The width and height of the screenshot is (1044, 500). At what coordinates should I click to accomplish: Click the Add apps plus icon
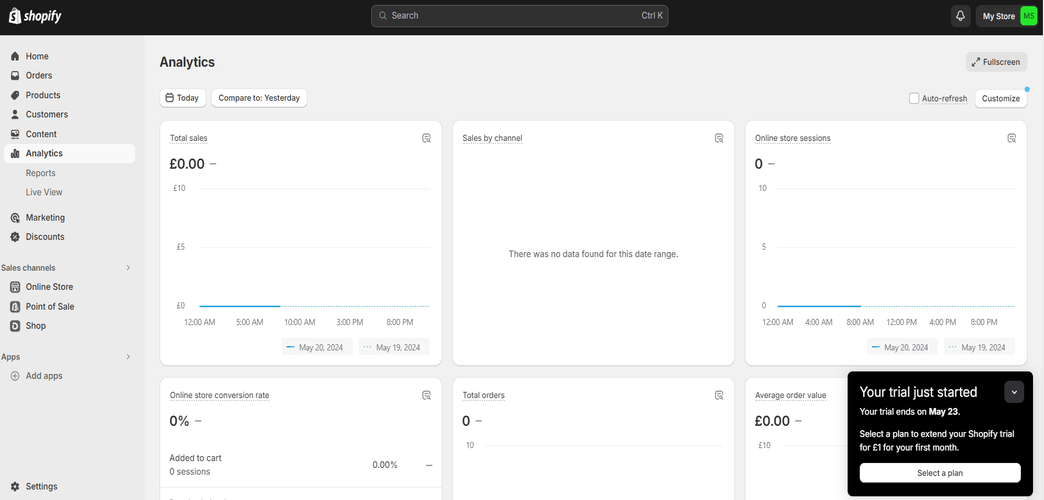click(15, 376)
